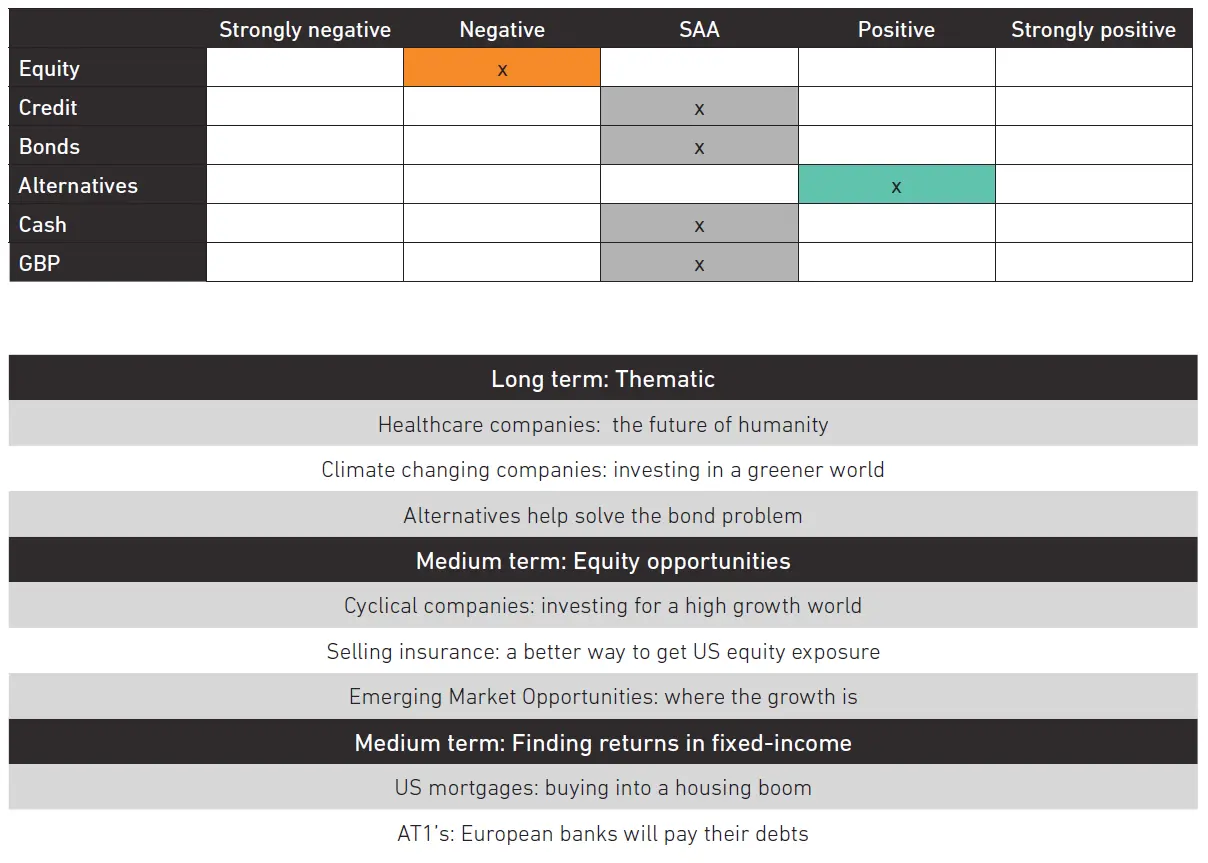This screenshot has height=863, width=1208.
Task: Click the Strongly positive column header
Action: 1093,30
